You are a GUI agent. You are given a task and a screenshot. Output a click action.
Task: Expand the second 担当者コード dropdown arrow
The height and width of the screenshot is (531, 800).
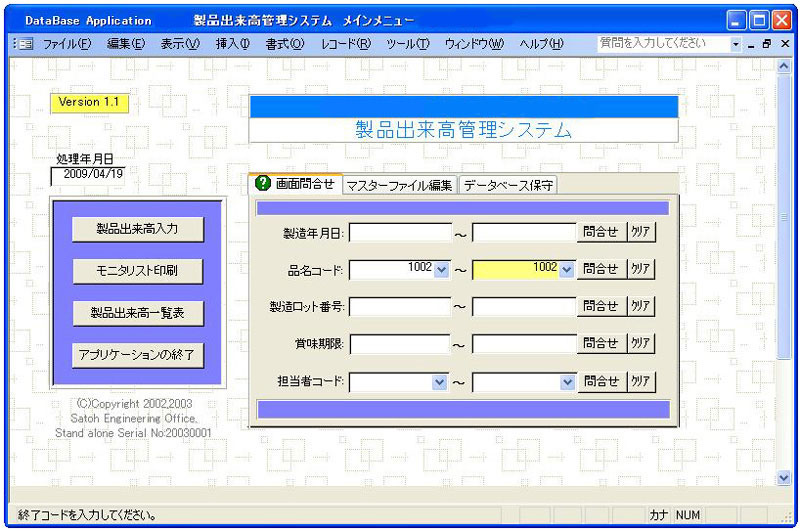[x=567, y=382]
